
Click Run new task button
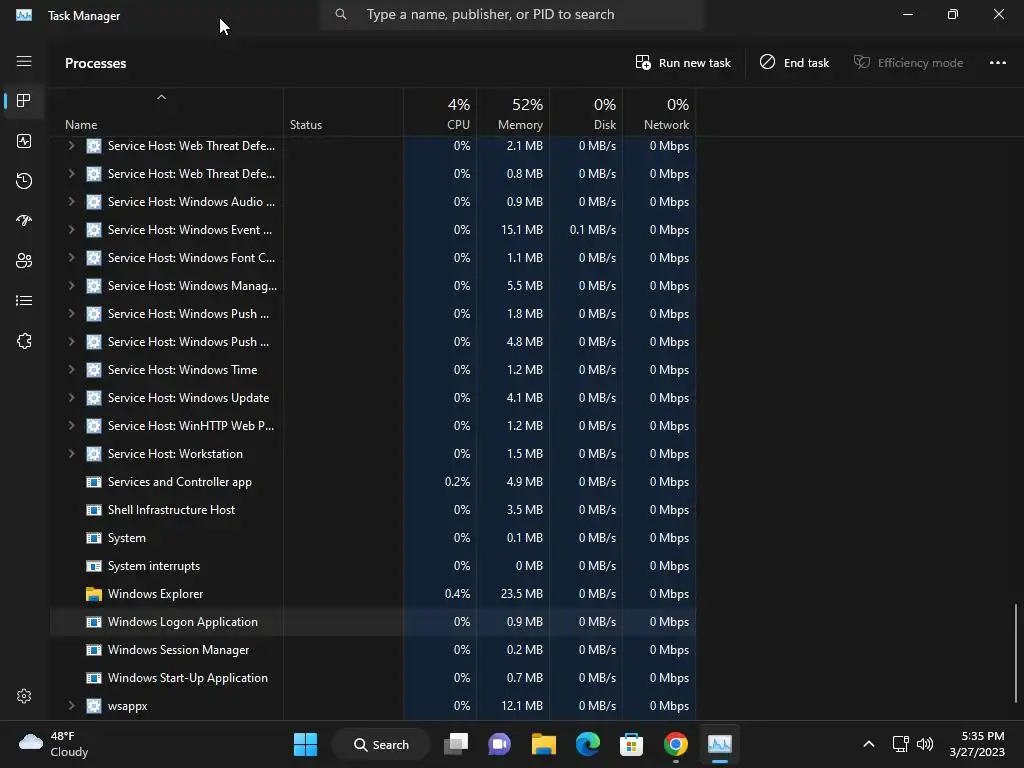click(x=683, y=63)
